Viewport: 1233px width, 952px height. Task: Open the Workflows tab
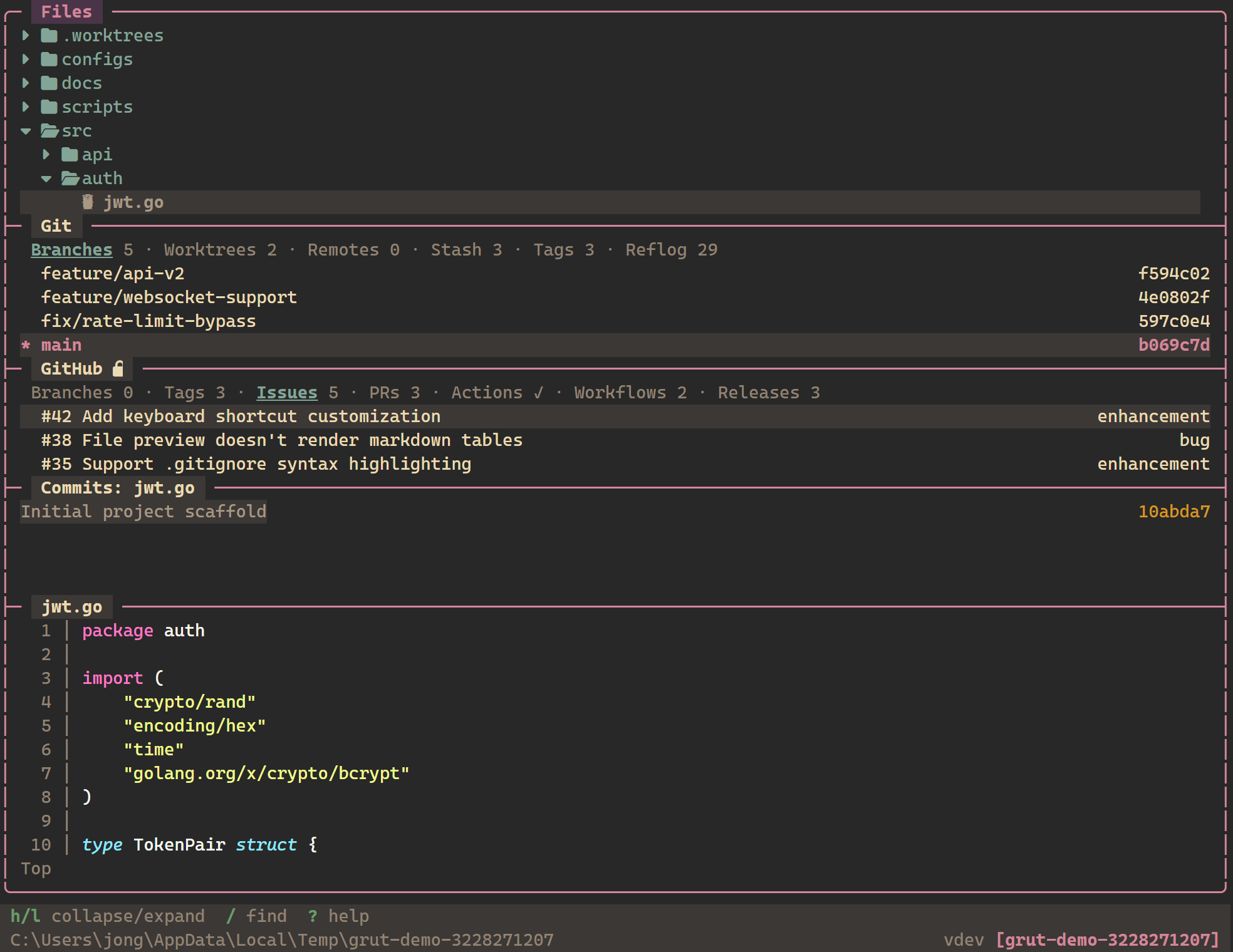coord(631,393)
